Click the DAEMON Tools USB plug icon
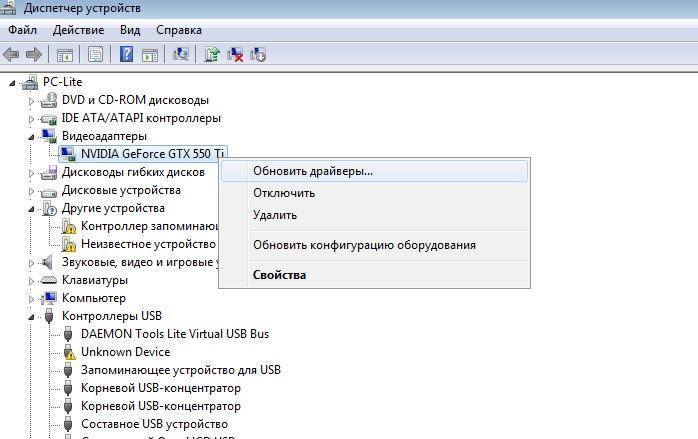 (x=68, y=334)
